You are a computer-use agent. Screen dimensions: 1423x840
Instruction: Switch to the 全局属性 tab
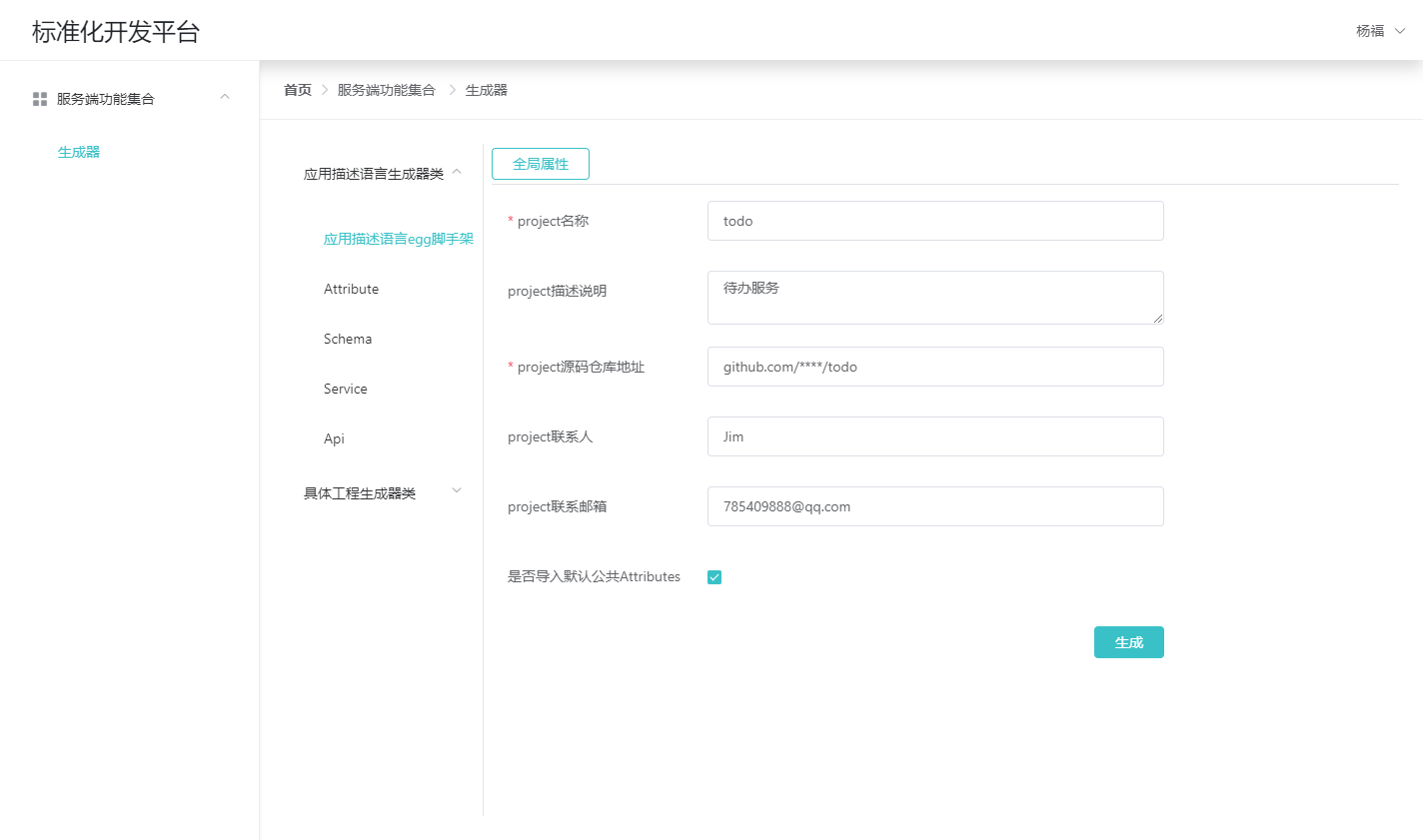pos(541,164)
